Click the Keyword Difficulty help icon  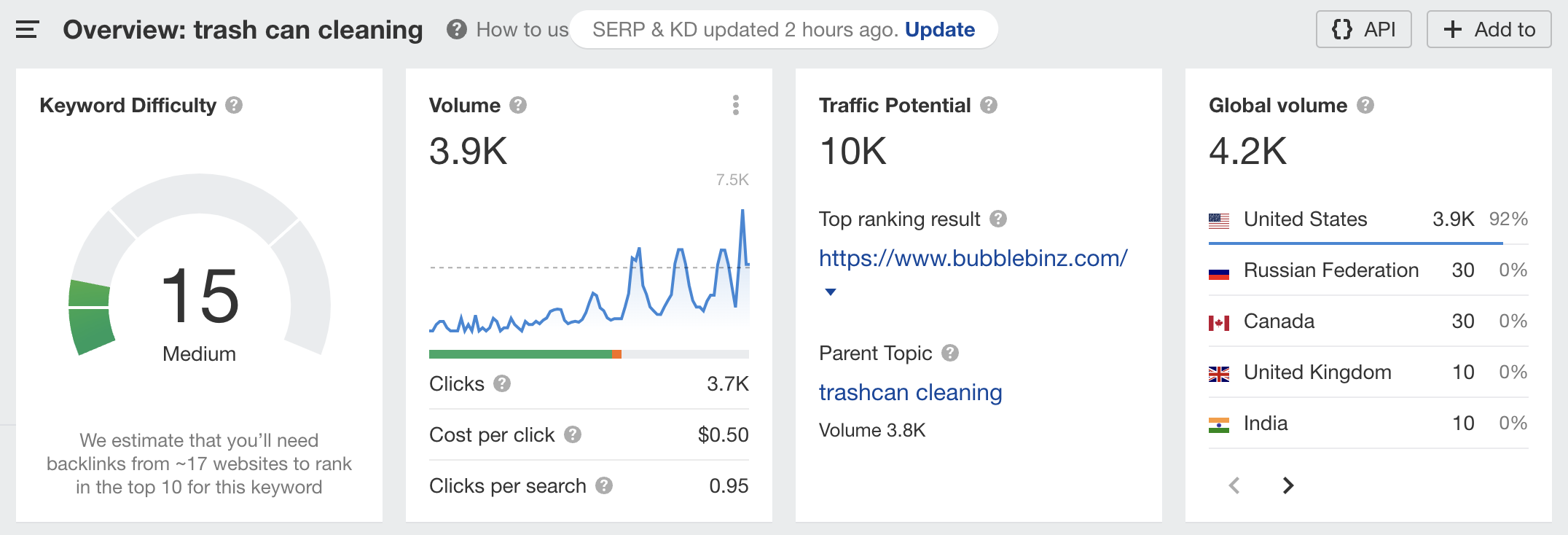coord(234,106)
